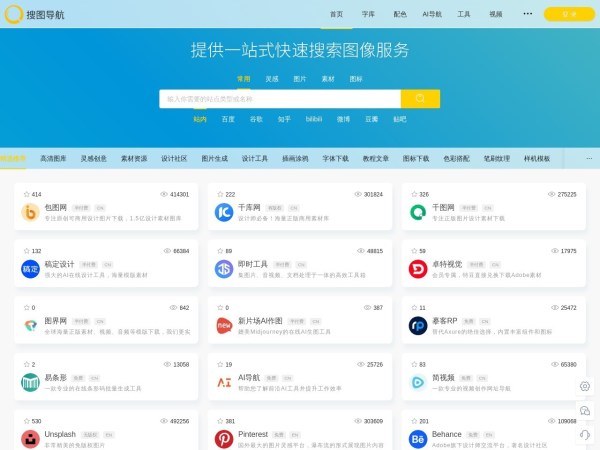
Task: Click the yellow login button at top right
Action: [569, 14]
